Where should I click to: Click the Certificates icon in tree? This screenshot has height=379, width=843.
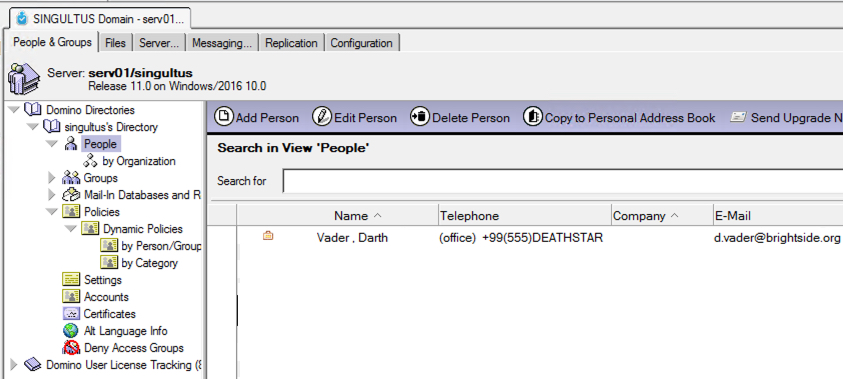tap(71, 313)
